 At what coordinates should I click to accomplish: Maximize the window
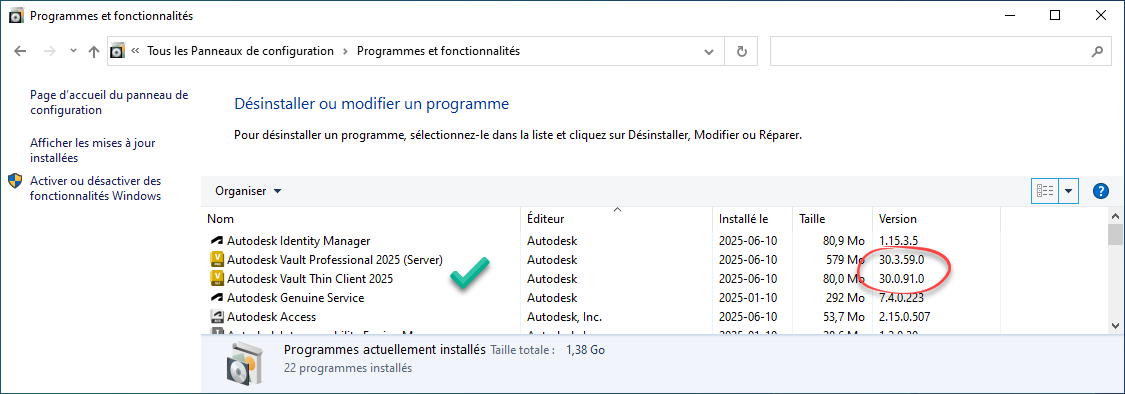1054,15
